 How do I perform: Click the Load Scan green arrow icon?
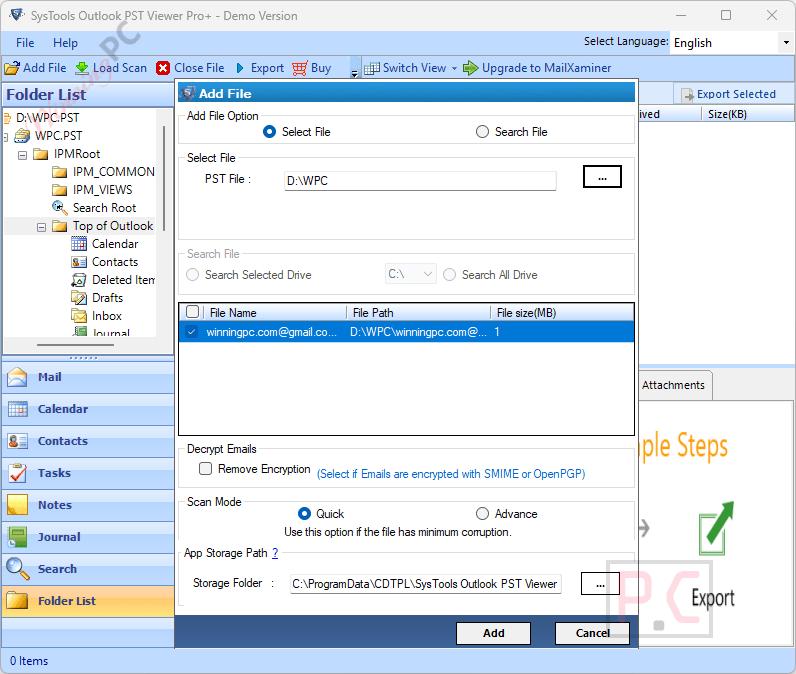click(82, 68)
